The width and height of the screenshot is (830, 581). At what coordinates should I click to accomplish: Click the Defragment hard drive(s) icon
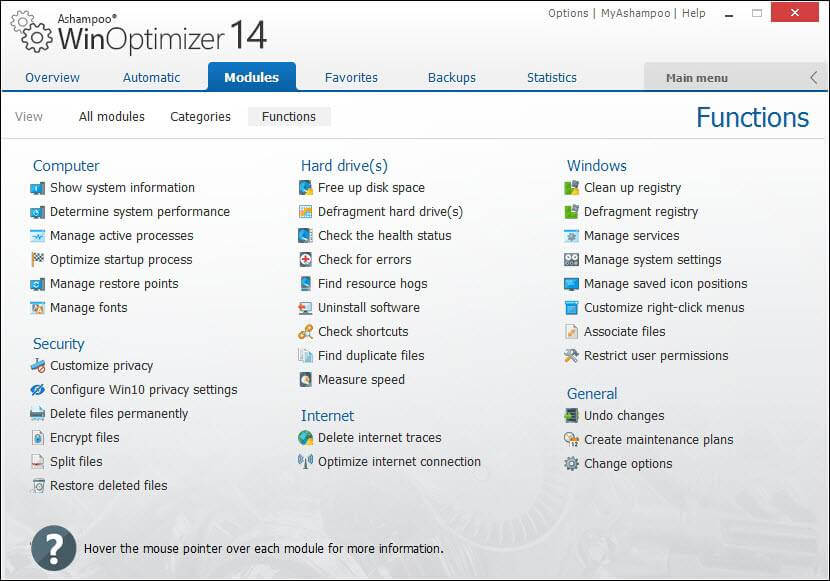(x=305, y=212)
